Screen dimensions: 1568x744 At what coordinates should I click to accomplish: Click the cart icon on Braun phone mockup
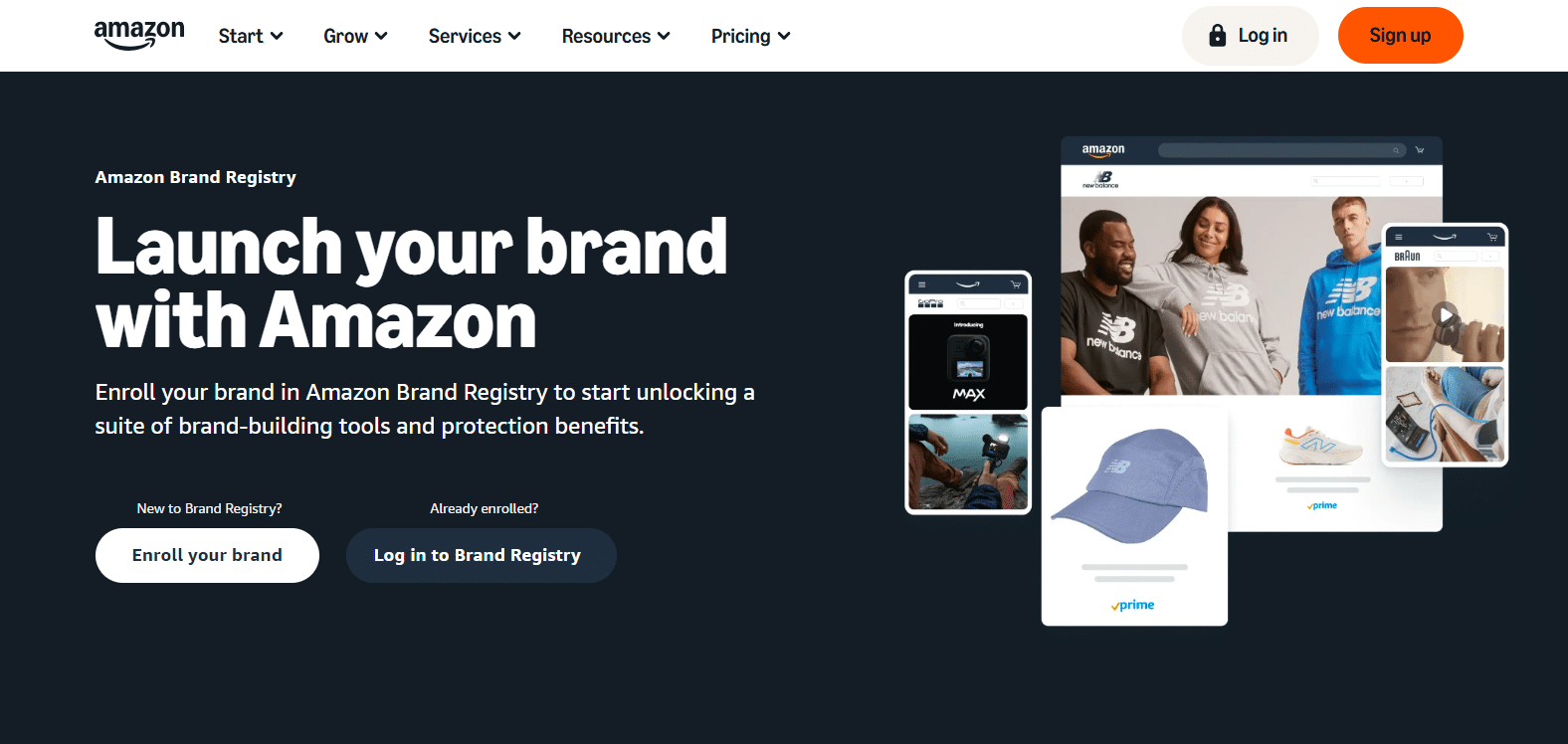[x=1492, y=237]
